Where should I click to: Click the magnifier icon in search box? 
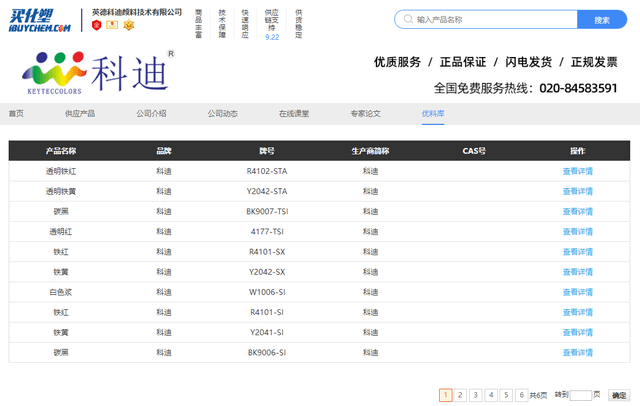406,19
